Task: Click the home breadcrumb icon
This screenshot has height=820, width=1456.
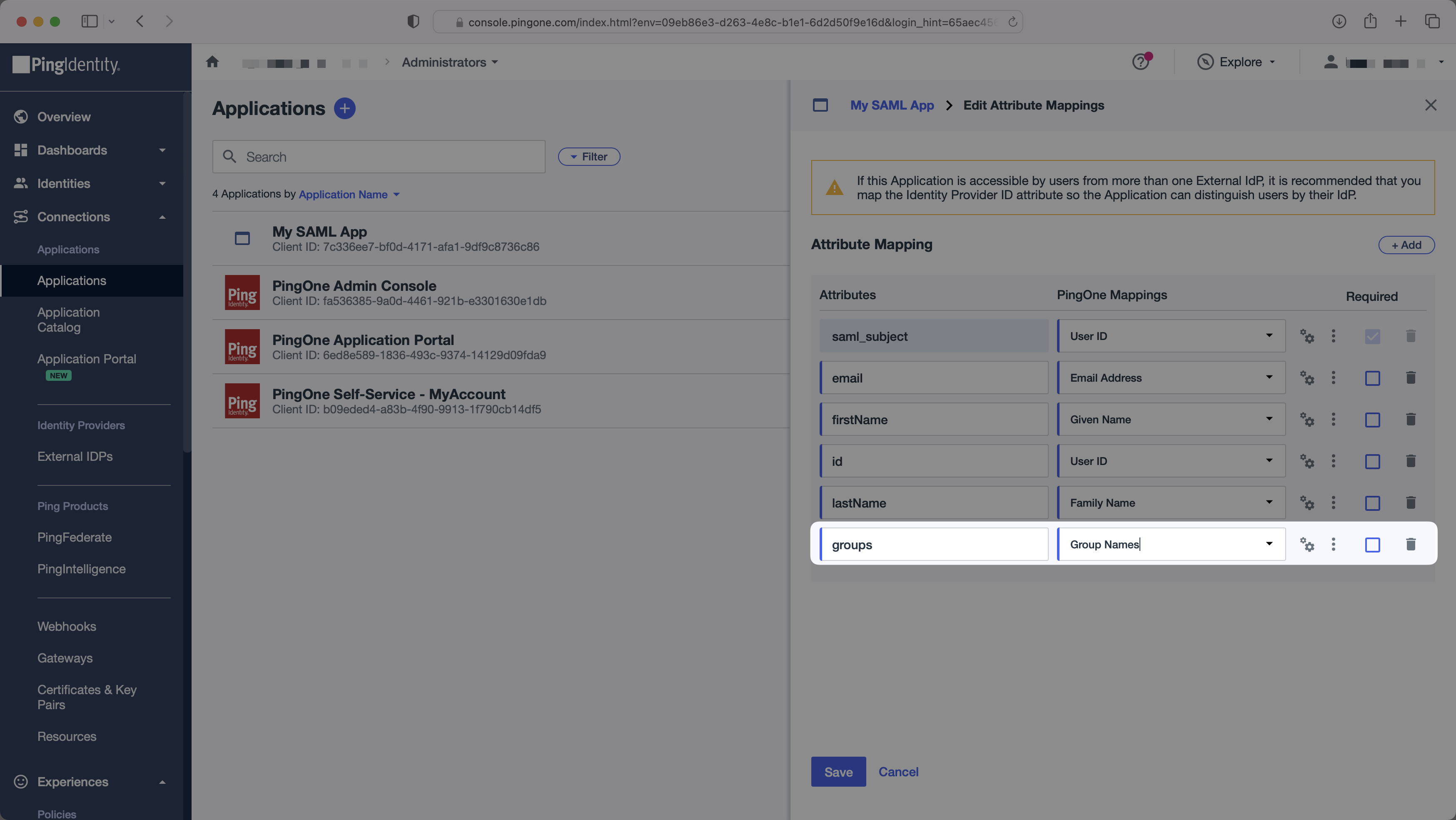Action: point(212,62)
